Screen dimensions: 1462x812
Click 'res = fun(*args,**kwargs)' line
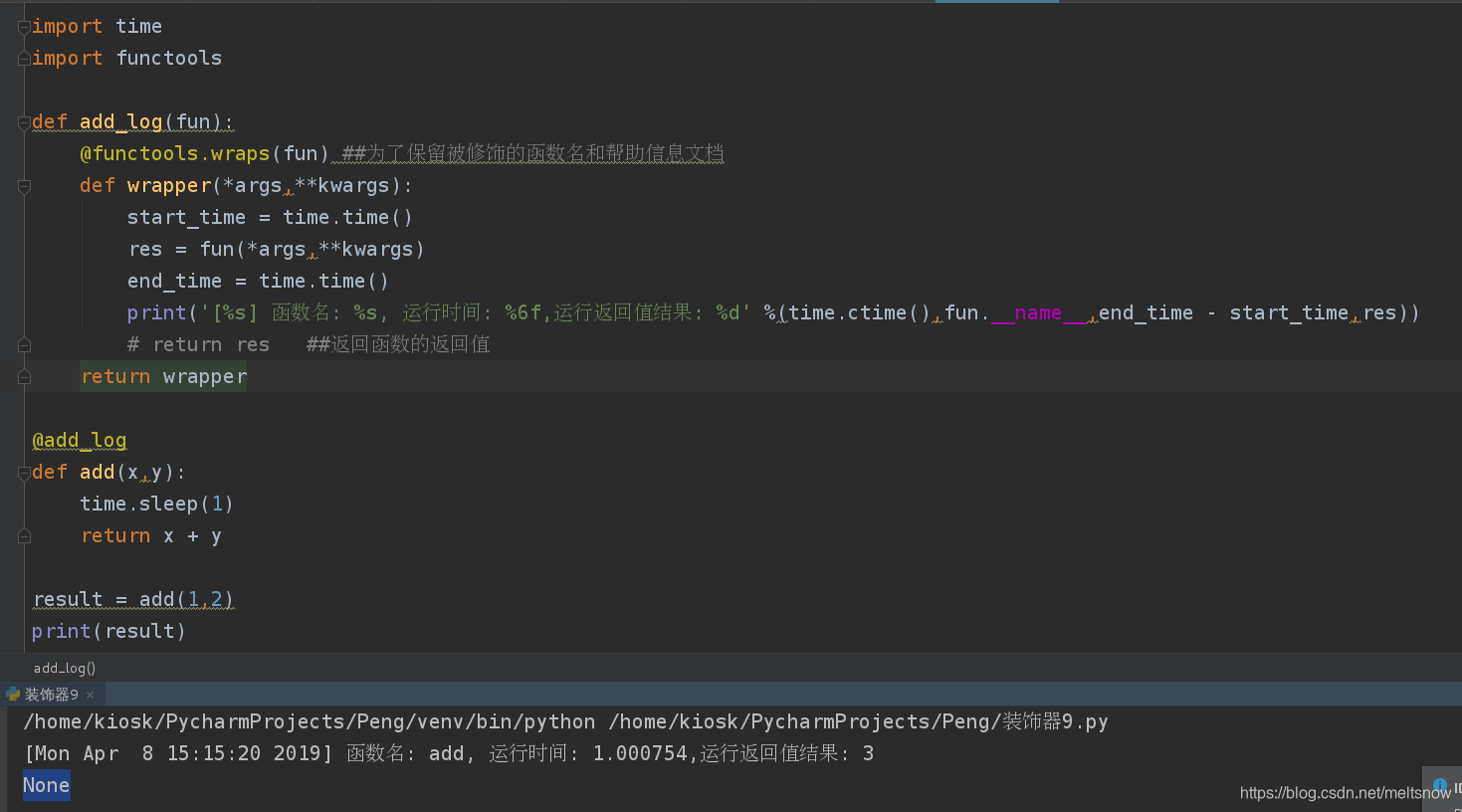[276, 249]
